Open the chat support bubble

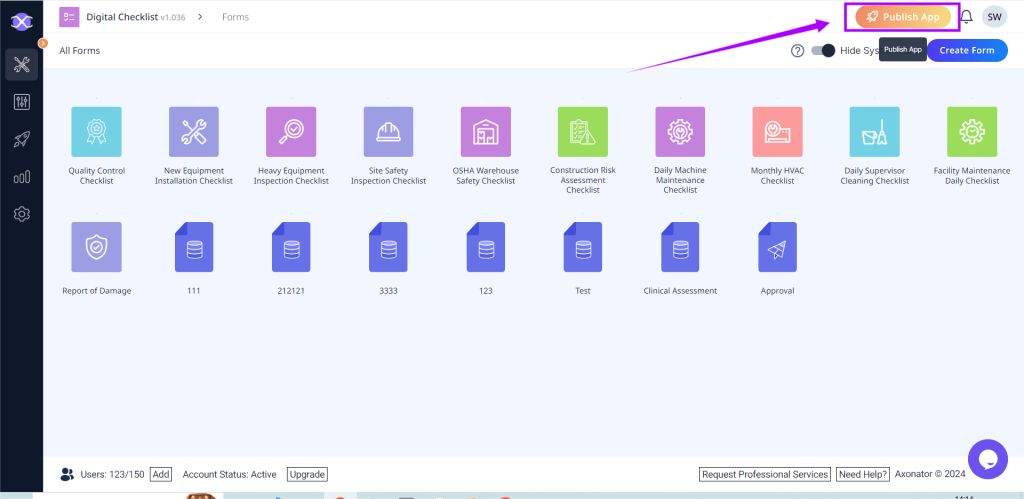(987, 459)
